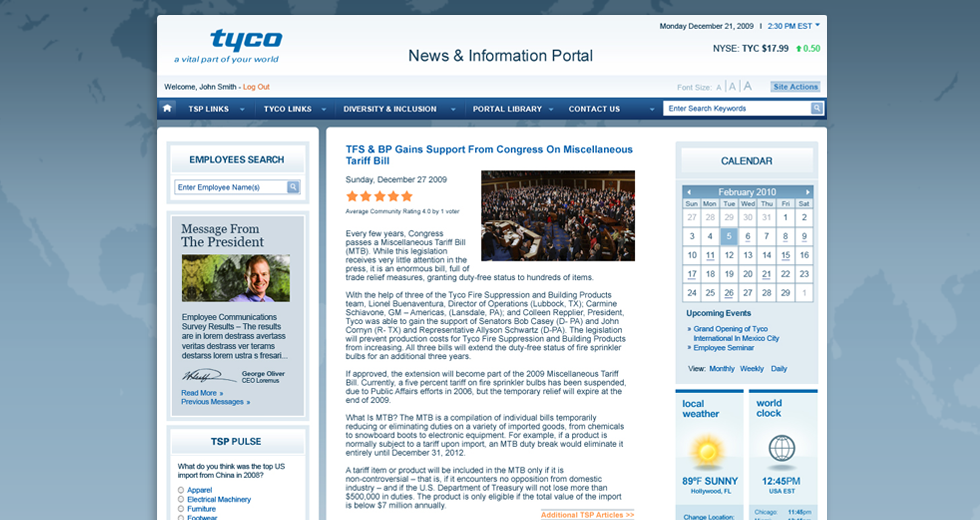Click the 2:30 PM EST time text

790,26
